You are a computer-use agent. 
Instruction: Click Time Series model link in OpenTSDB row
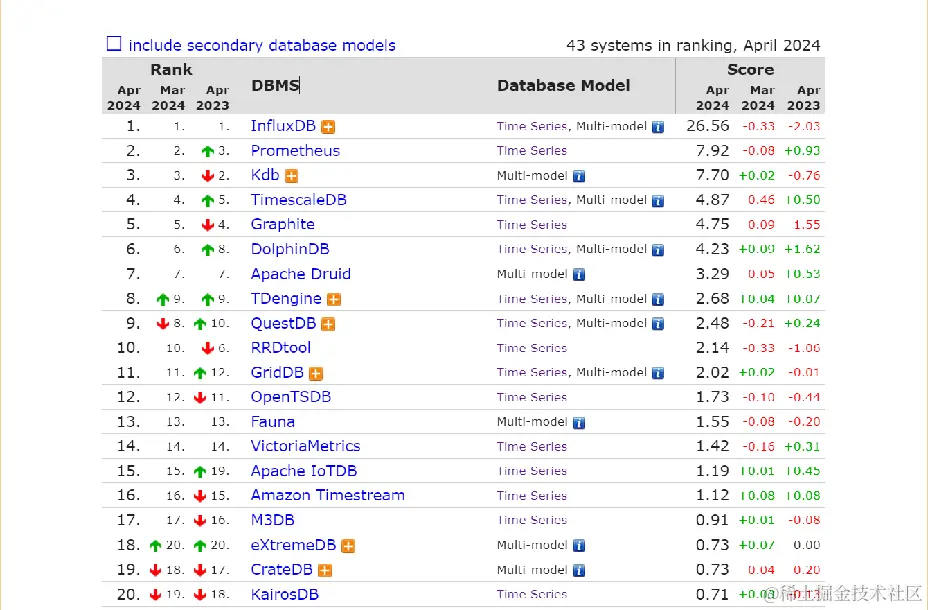(x=531, y=397)
